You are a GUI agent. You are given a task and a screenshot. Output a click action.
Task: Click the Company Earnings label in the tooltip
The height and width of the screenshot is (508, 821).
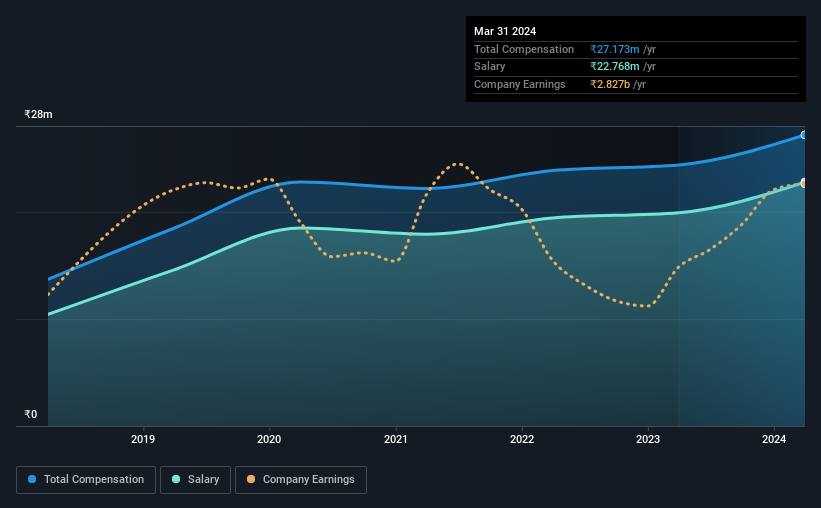click(519, 84)
